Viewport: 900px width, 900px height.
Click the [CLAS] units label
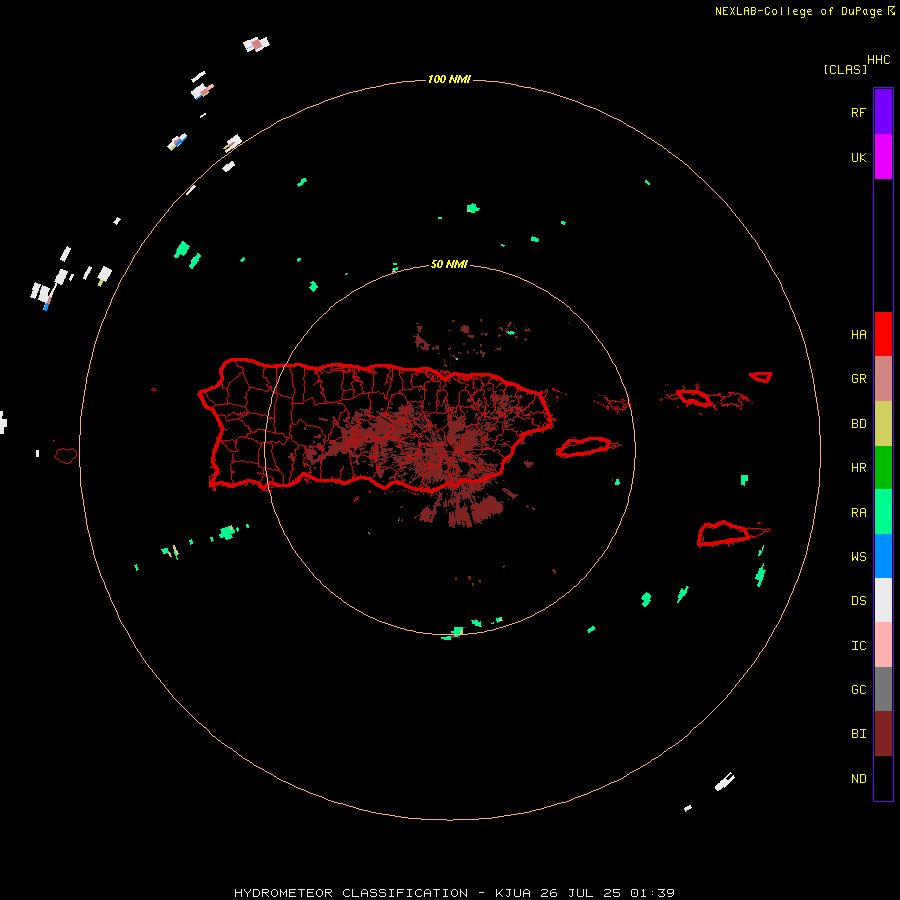[845, 69]
